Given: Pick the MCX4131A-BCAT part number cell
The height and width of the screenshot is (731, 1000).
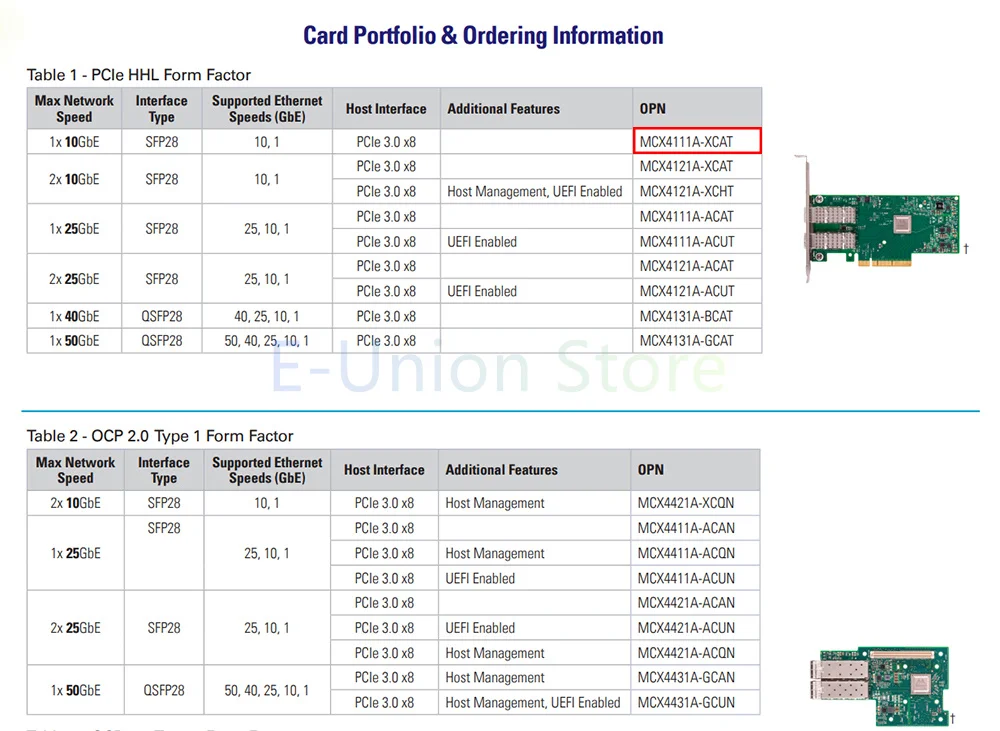Looking at the screenshot, I should click(x=686, y=316).
